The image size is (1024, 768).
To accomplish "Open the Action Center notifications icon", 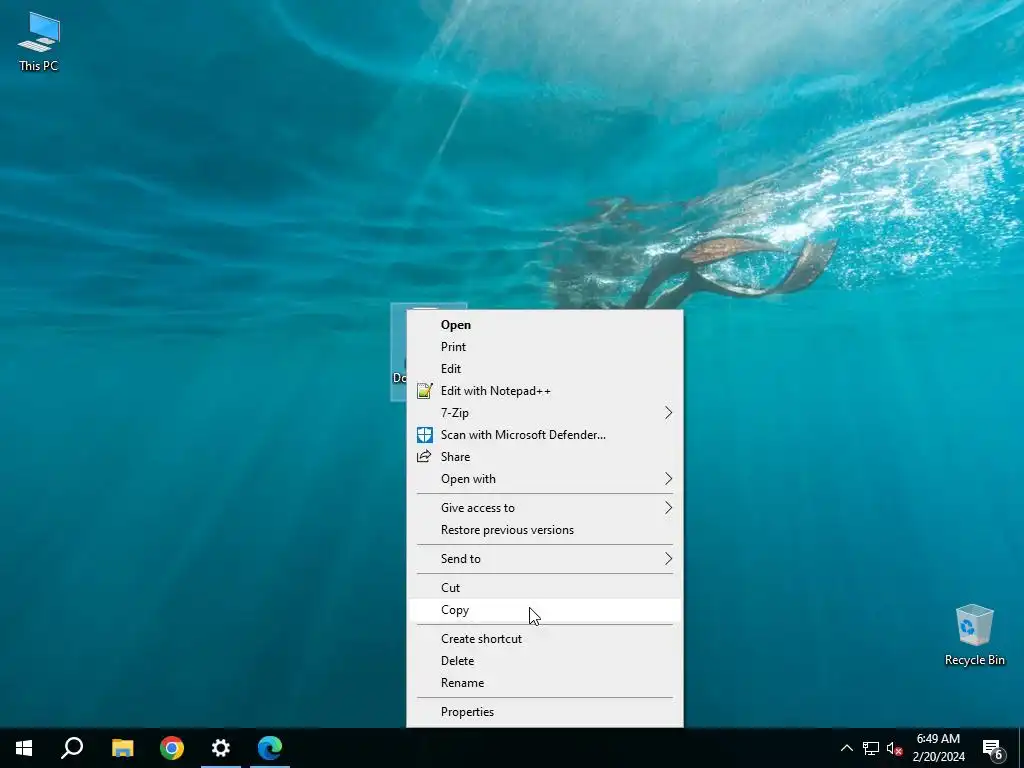I will (993, 748).
